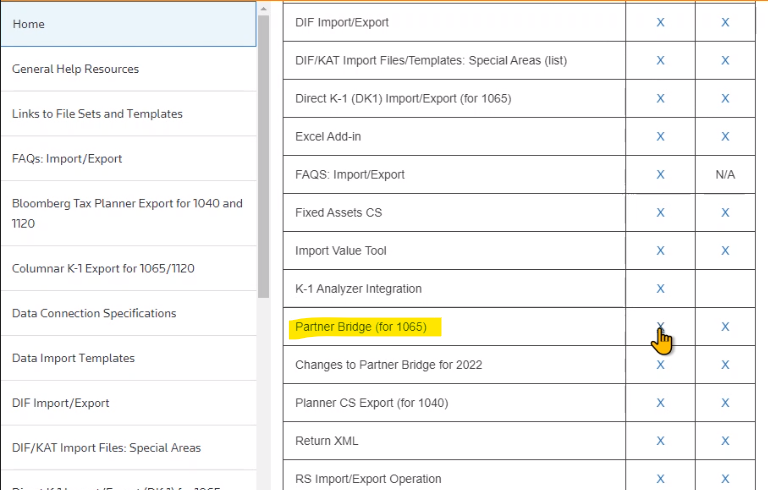Screen dimensions: 768x490
Task: Click the second X link in the Return XML row
Action: point(725,441)
